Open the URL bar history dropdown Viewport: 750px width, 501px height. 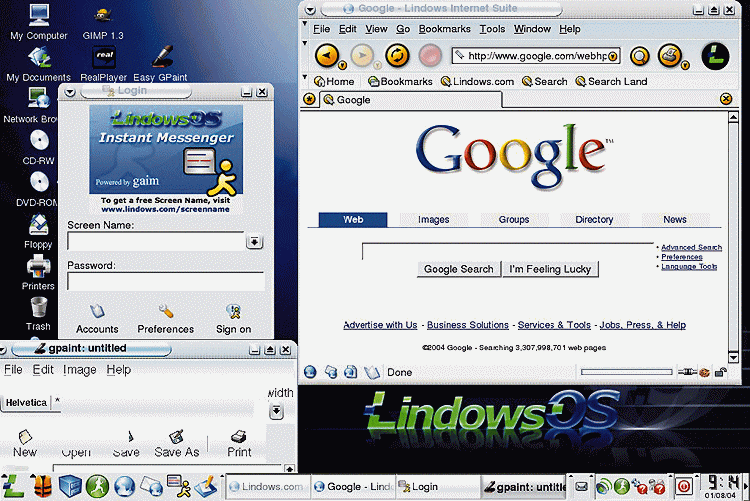click(x=613, y=56)
